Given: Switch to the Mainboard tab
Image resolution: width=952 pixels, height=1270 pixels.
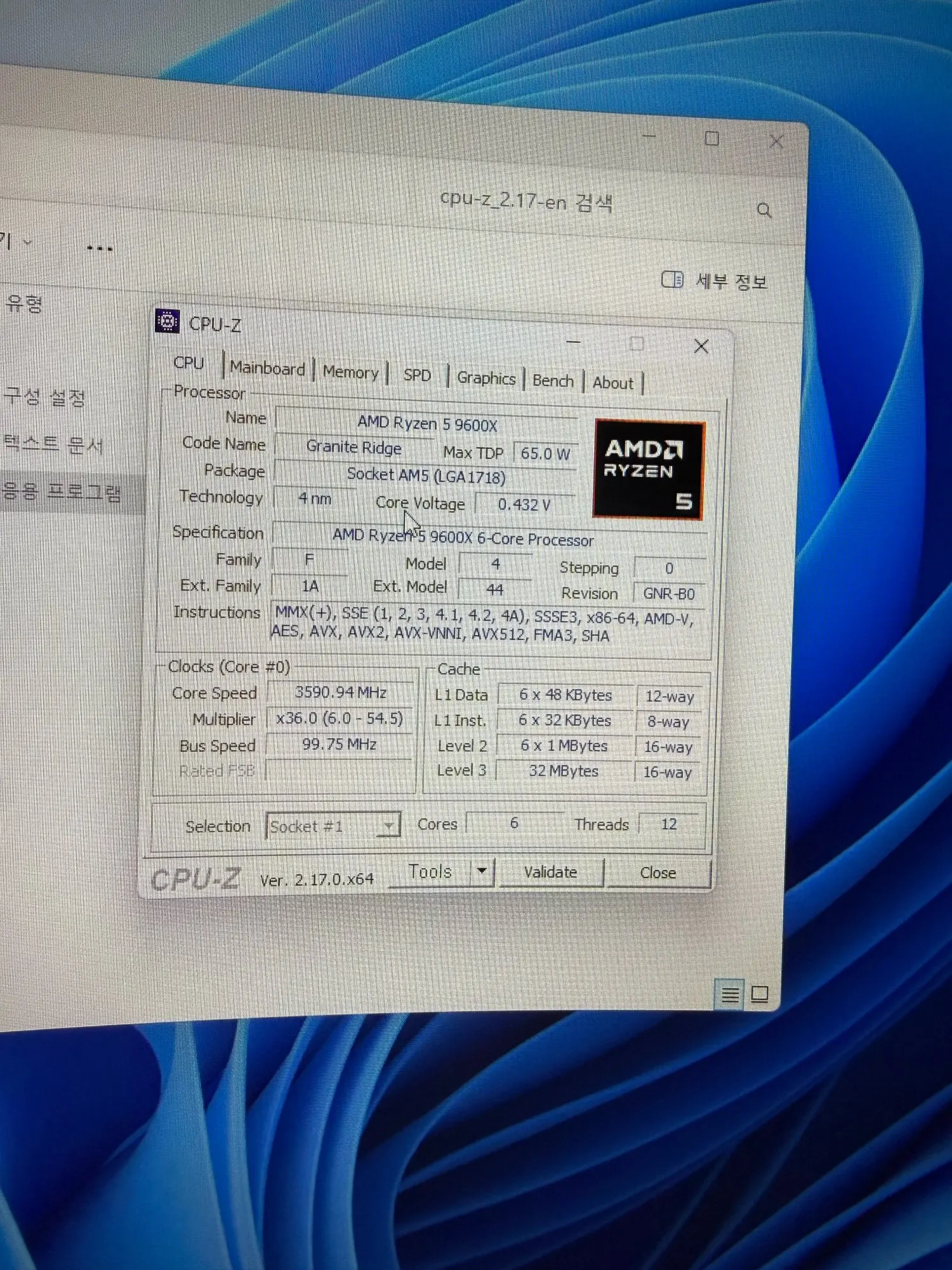Looking at the screenshot, I should (x=267, y=368).
